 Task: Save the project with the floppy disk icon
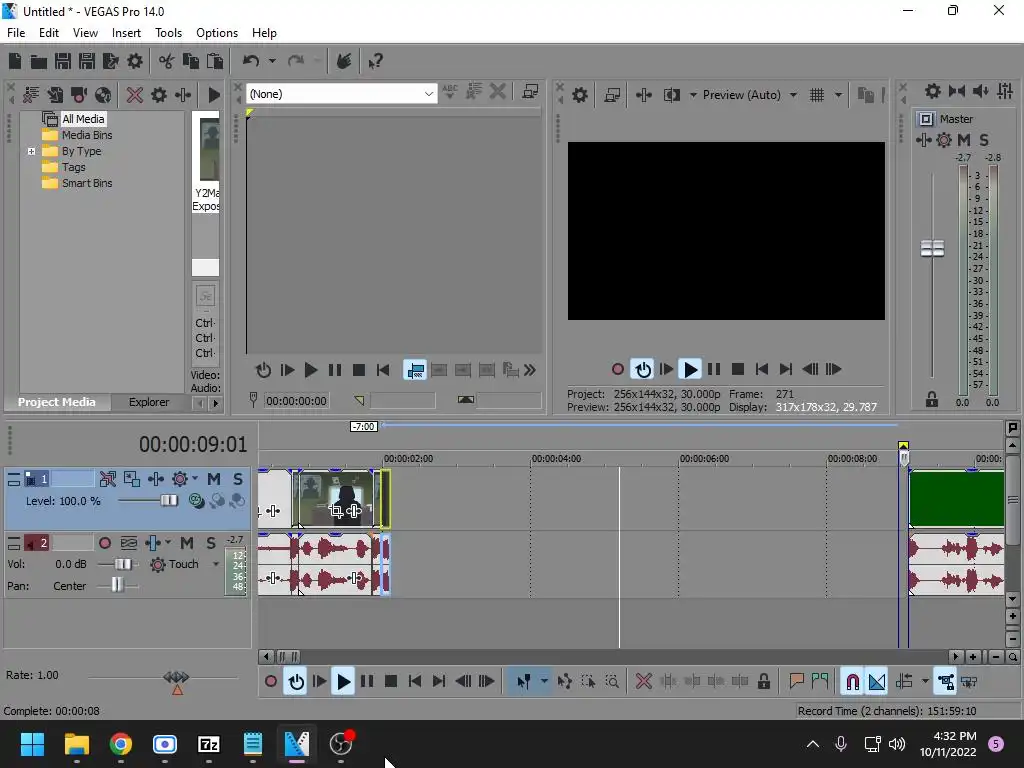click(x=63, y=61)
